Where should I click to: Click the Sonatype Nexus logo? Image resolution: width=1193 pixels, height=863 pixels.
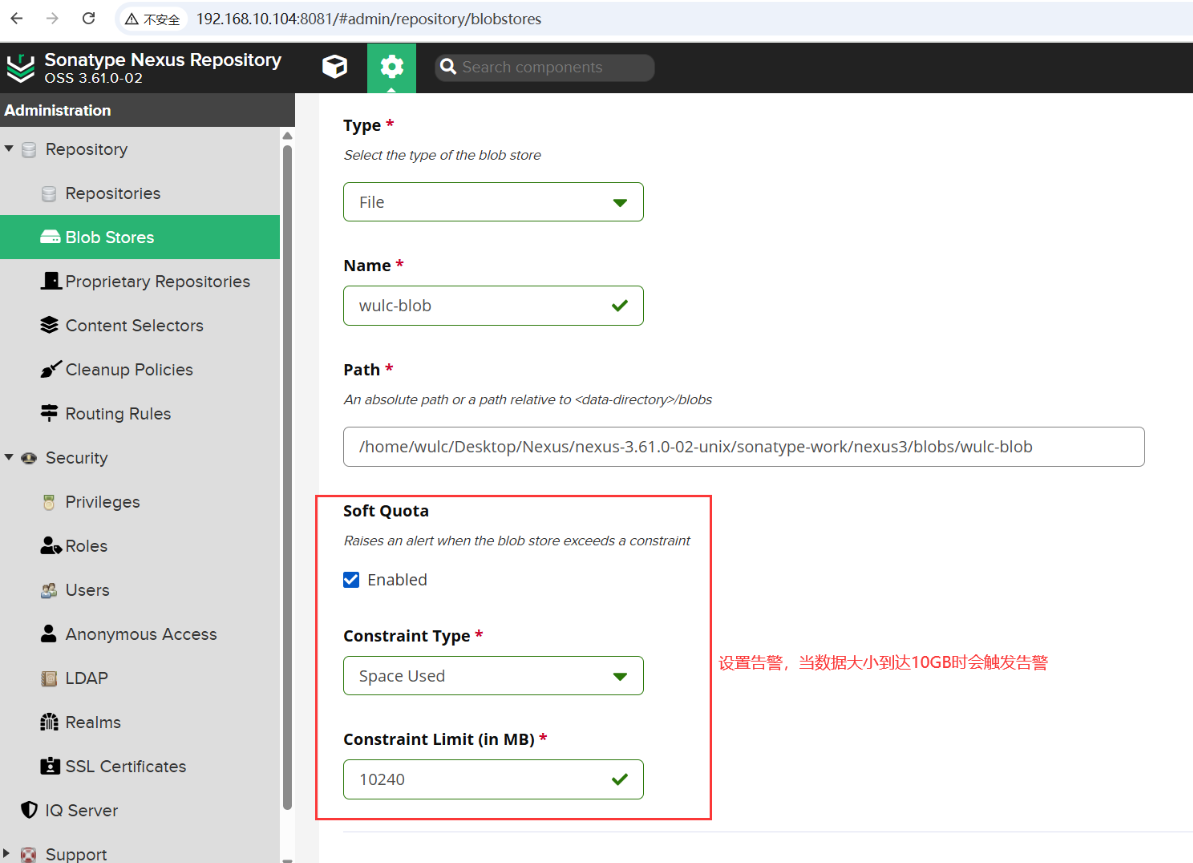point(21,68)
